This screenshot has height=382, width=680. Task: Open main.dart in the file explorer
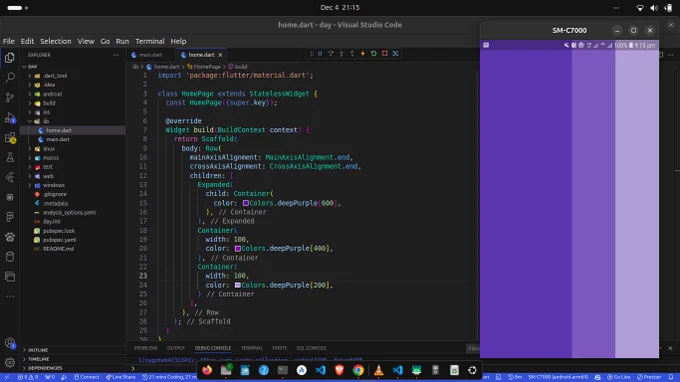58,140
